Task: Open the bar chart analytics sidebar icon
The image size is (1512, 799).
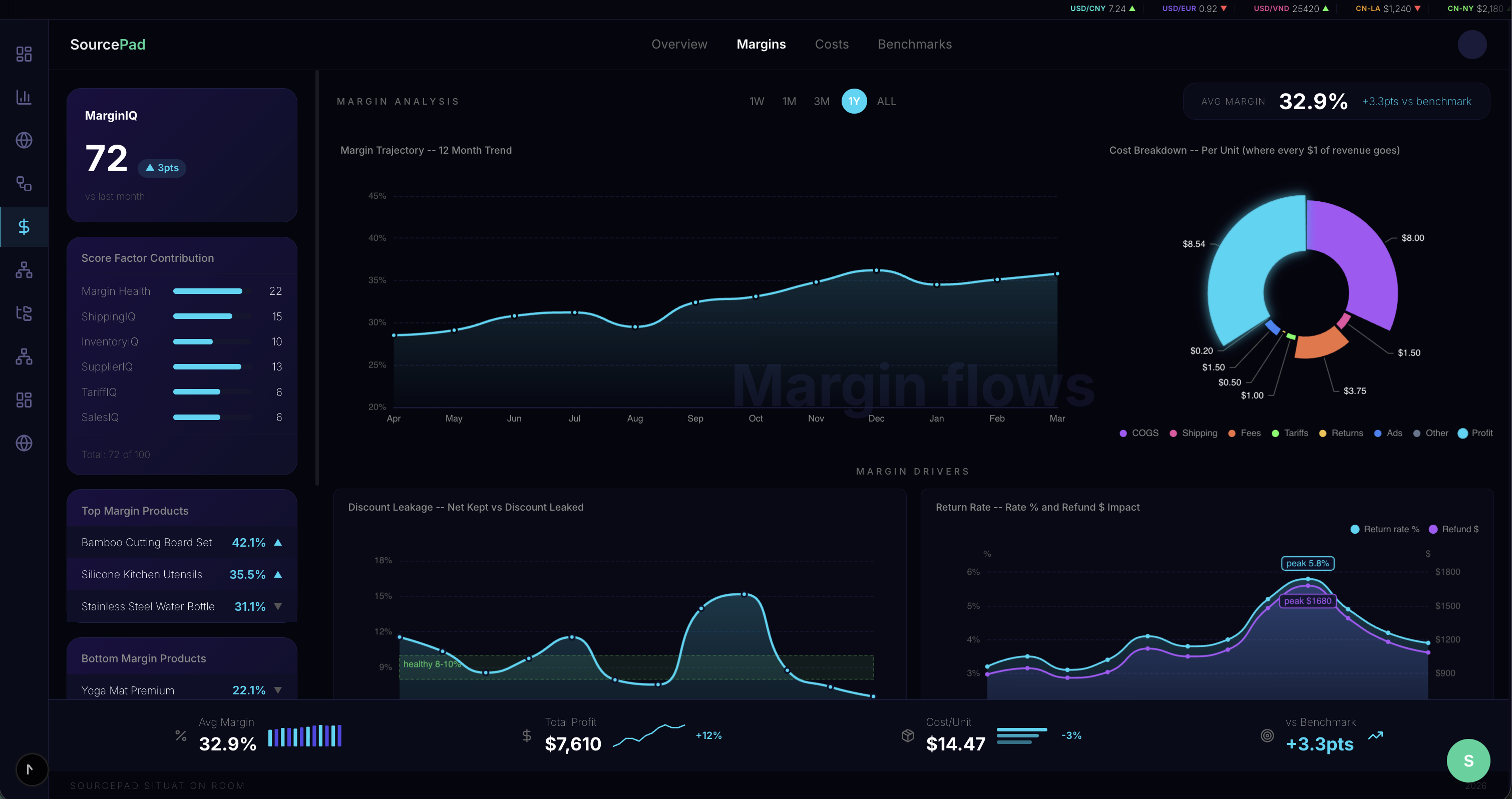Action: tap(24, 97)
